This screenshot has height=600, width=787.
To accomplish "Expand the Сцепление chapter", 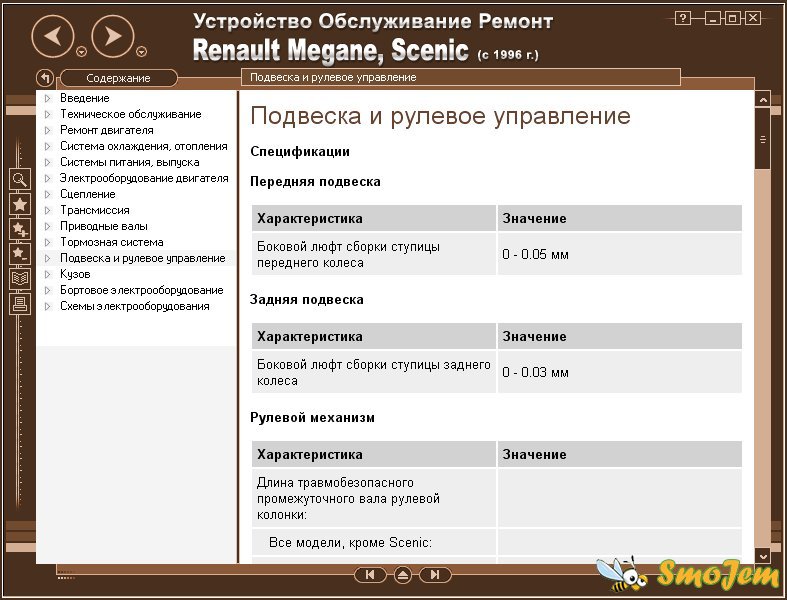I will click(48, 194).
